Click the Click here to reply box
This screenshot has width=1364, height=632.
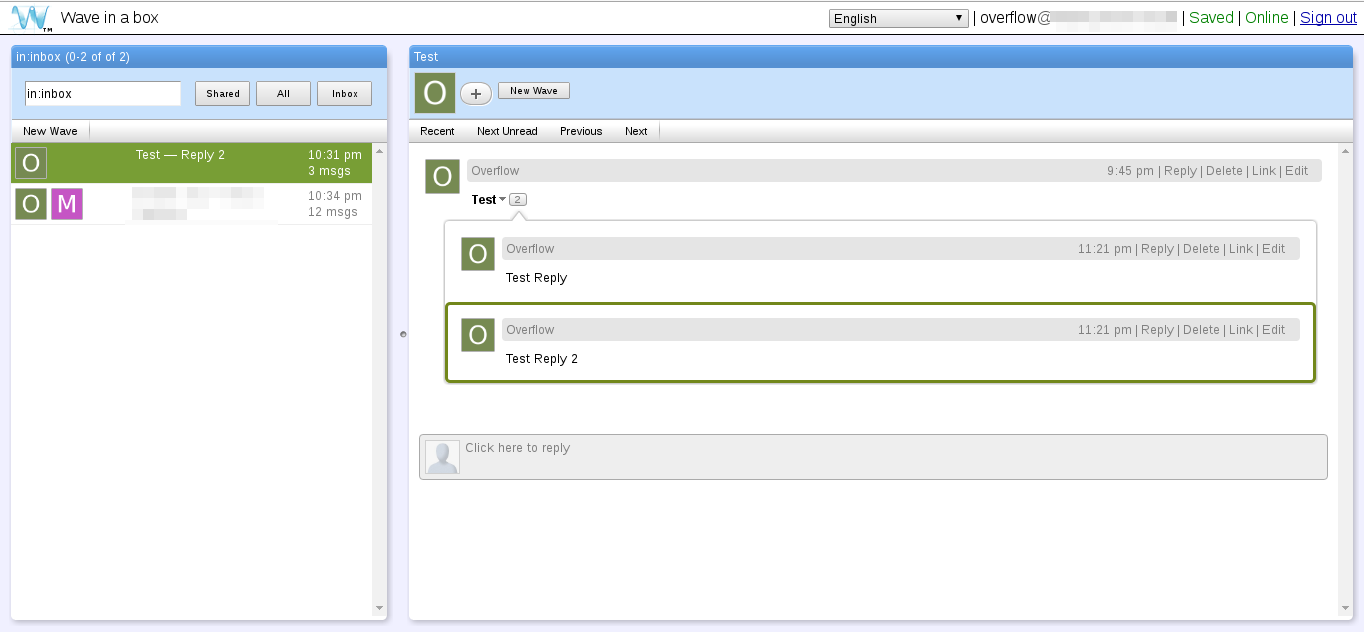(890, 457)
